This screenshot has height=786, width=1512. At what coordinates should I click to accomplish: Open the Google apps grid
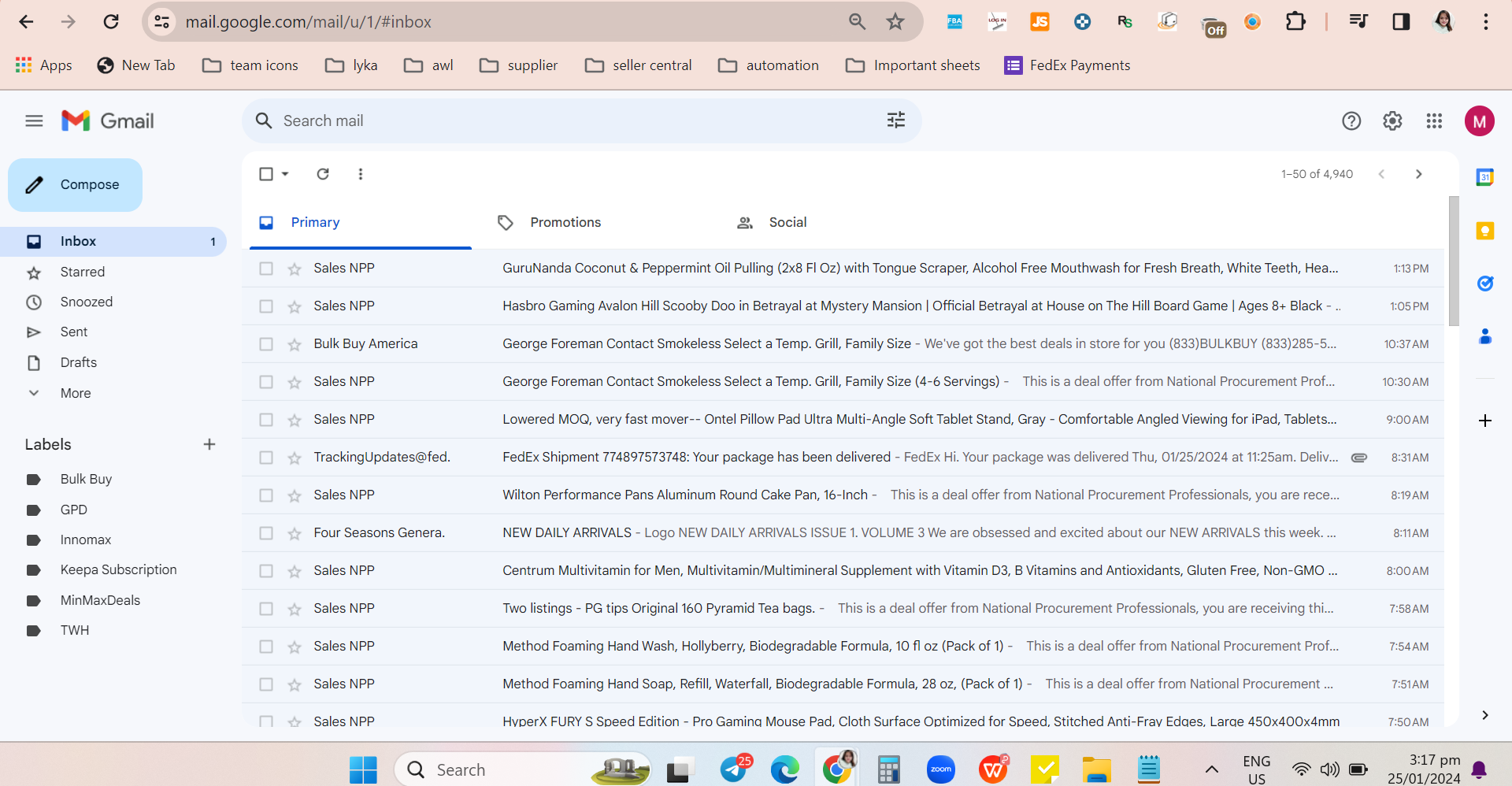point(1434,120)
